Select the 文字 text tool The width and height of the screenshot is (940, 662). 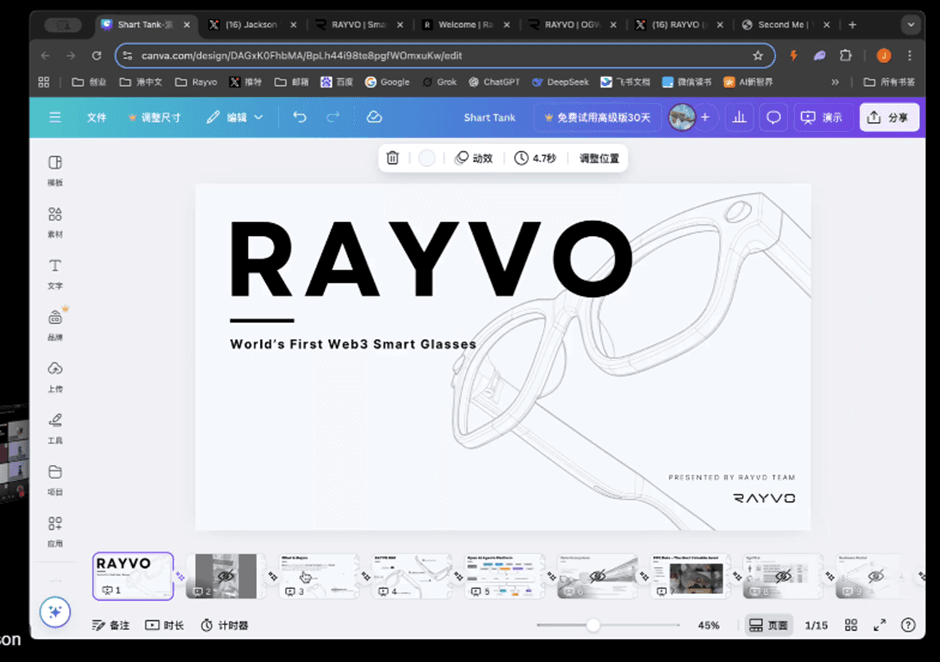coord(55,273)
